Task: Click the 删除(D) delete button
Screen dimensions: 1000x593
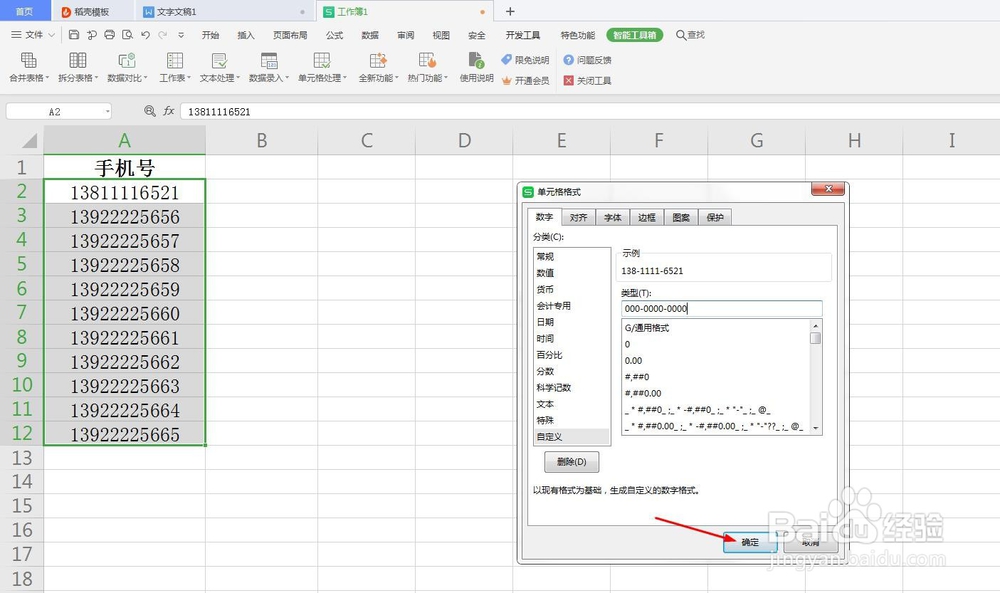Action: point(570,461)
